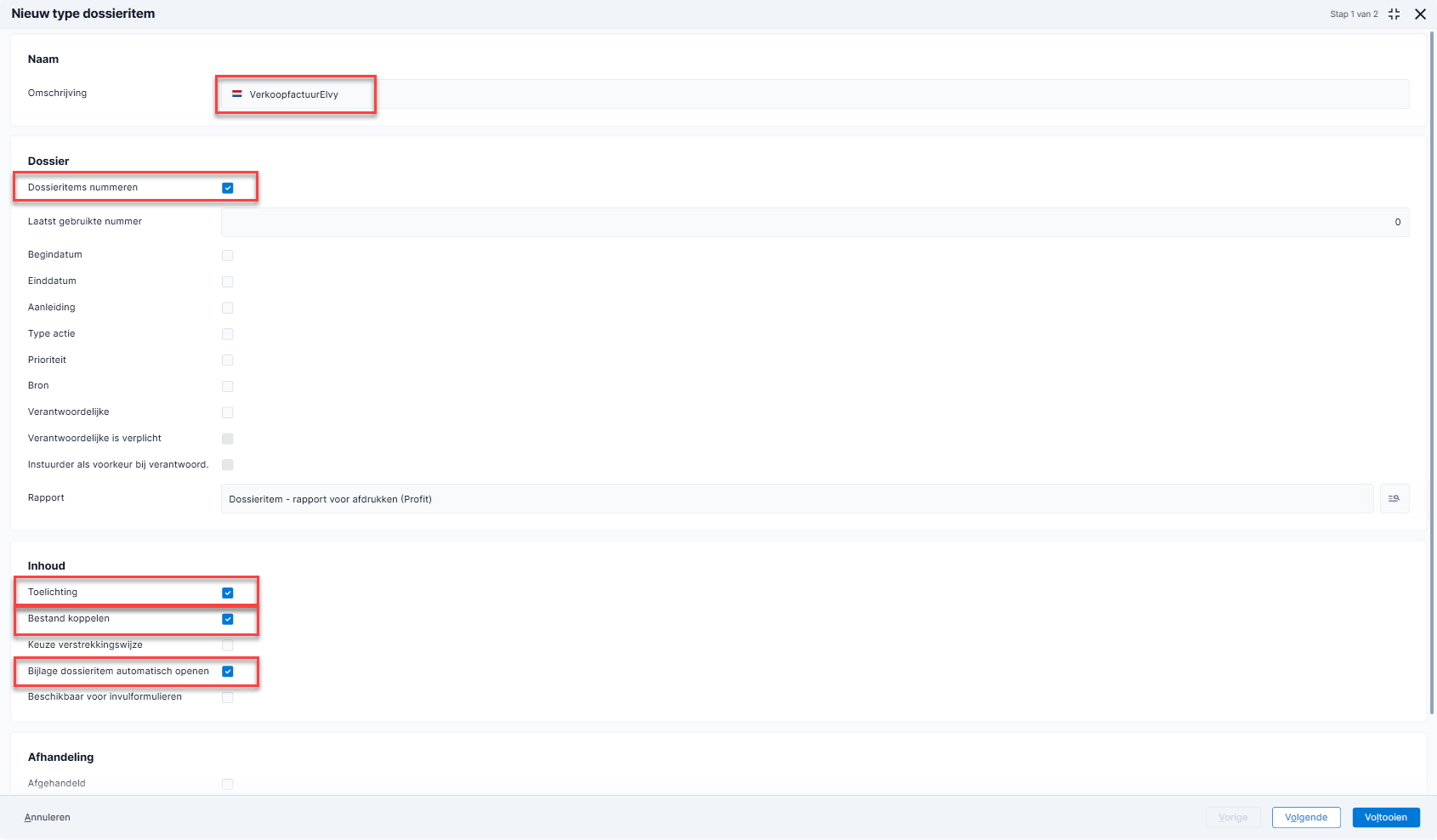The image size is (1437, 840).
Task: Enable Beschikbaar voor invulformulieren checkbox
Action: tap(228, 697)
